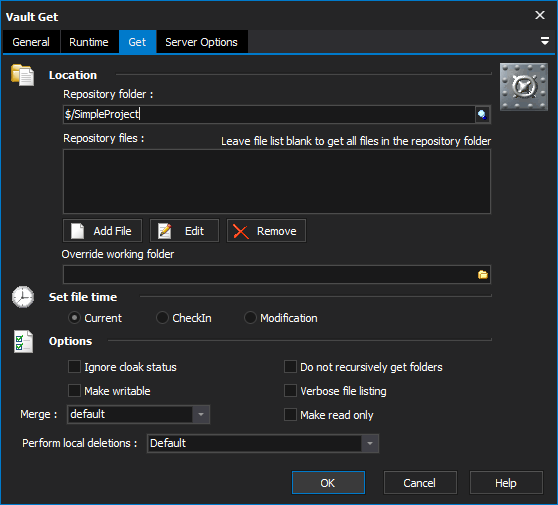Click the Location documents icon
Image resolution: width=558 pixels, height=505 pixels.
tap(22, 75)
